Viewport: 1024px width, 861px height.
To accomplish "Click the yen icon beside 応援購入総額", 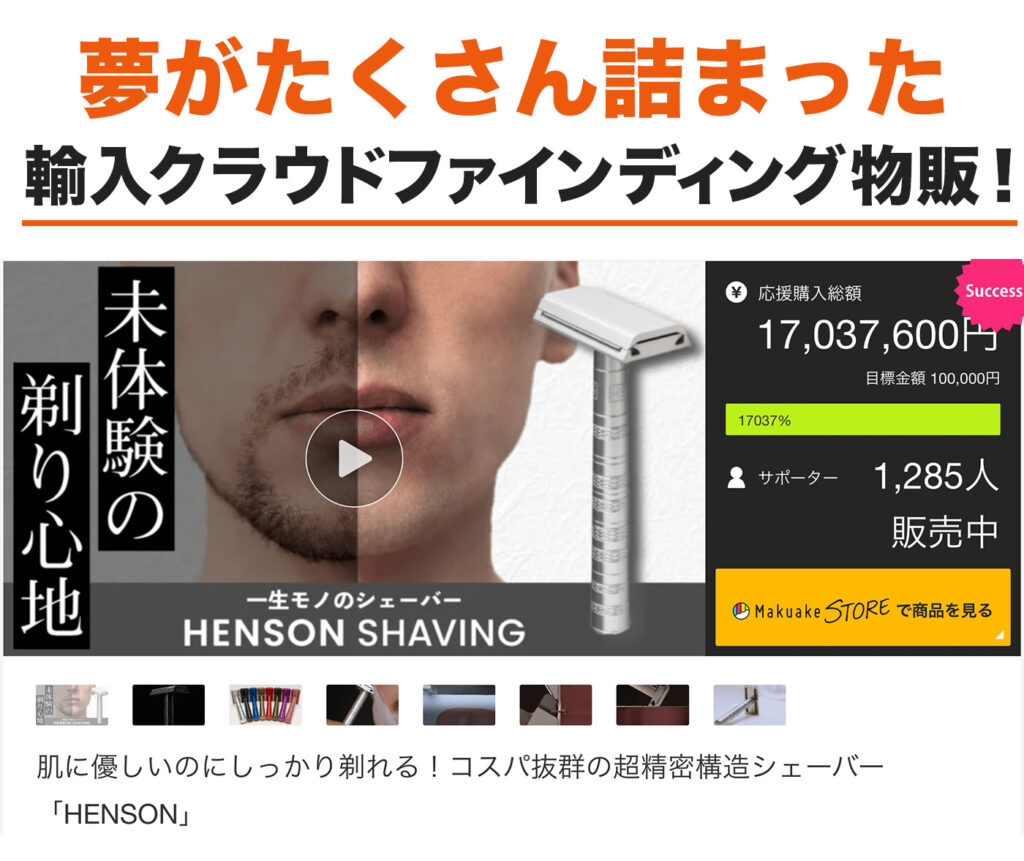I will click(x=736, y=292).
